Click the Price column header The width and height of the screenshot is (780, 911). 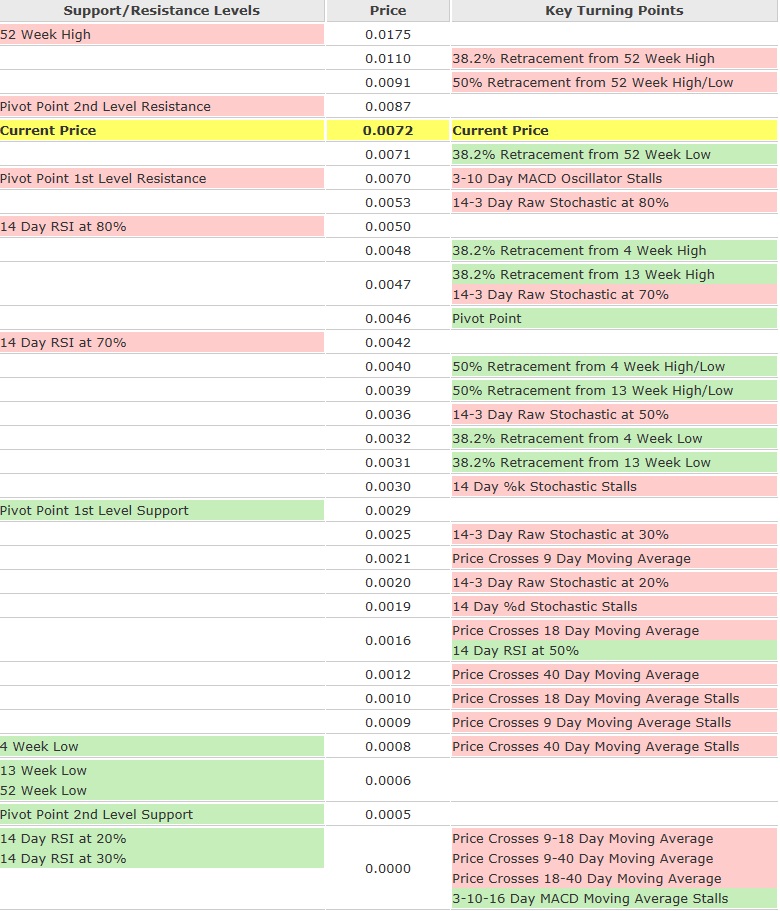(388, 10)
